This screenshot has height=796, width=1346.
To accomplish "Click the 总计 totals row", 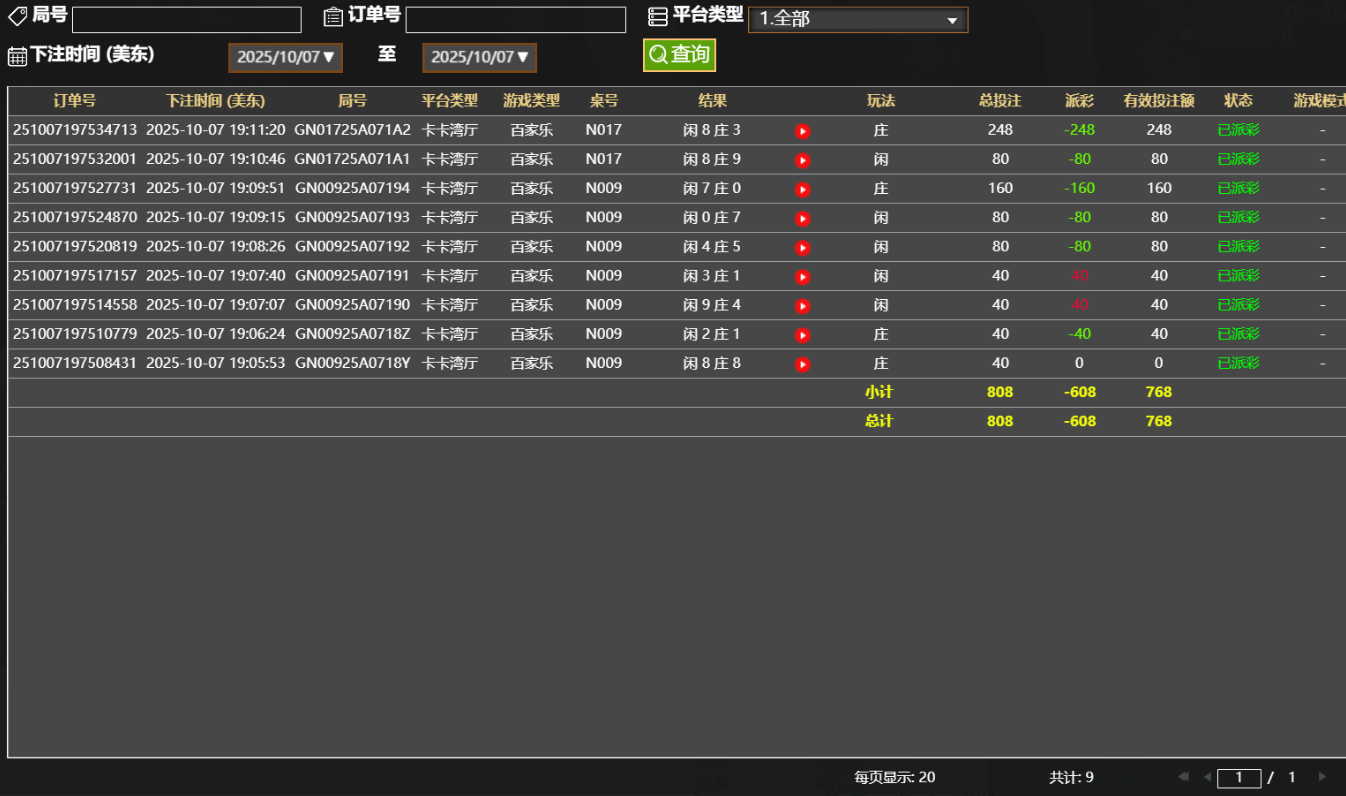I will [x=880, y=421].
